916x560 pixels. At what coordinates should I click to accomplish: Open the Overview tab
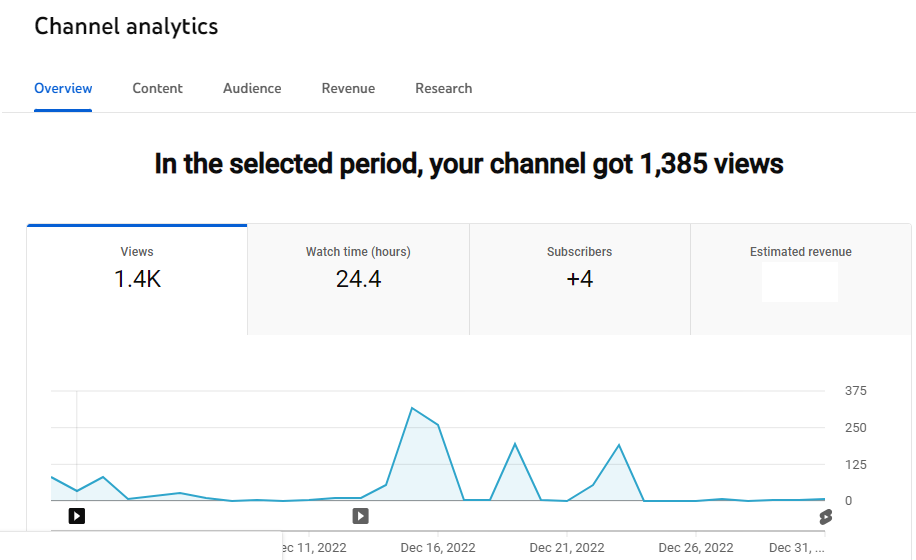(63, 88)
